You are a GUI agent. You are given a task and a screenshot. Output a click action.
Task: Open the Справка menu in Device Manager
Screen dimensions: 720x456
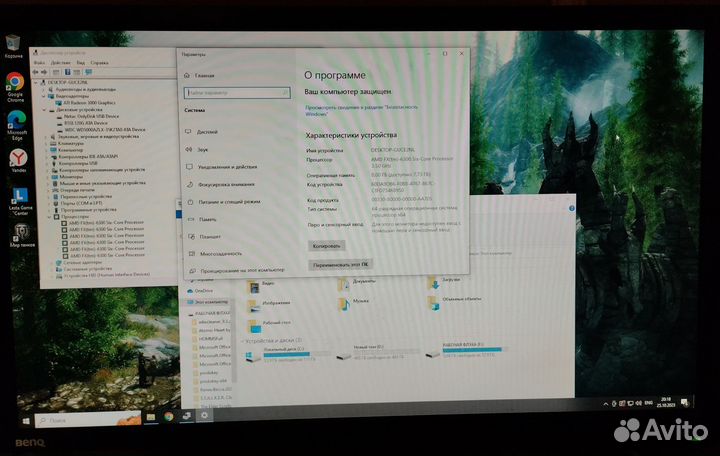pyautogui.click(x=100, y=62)
